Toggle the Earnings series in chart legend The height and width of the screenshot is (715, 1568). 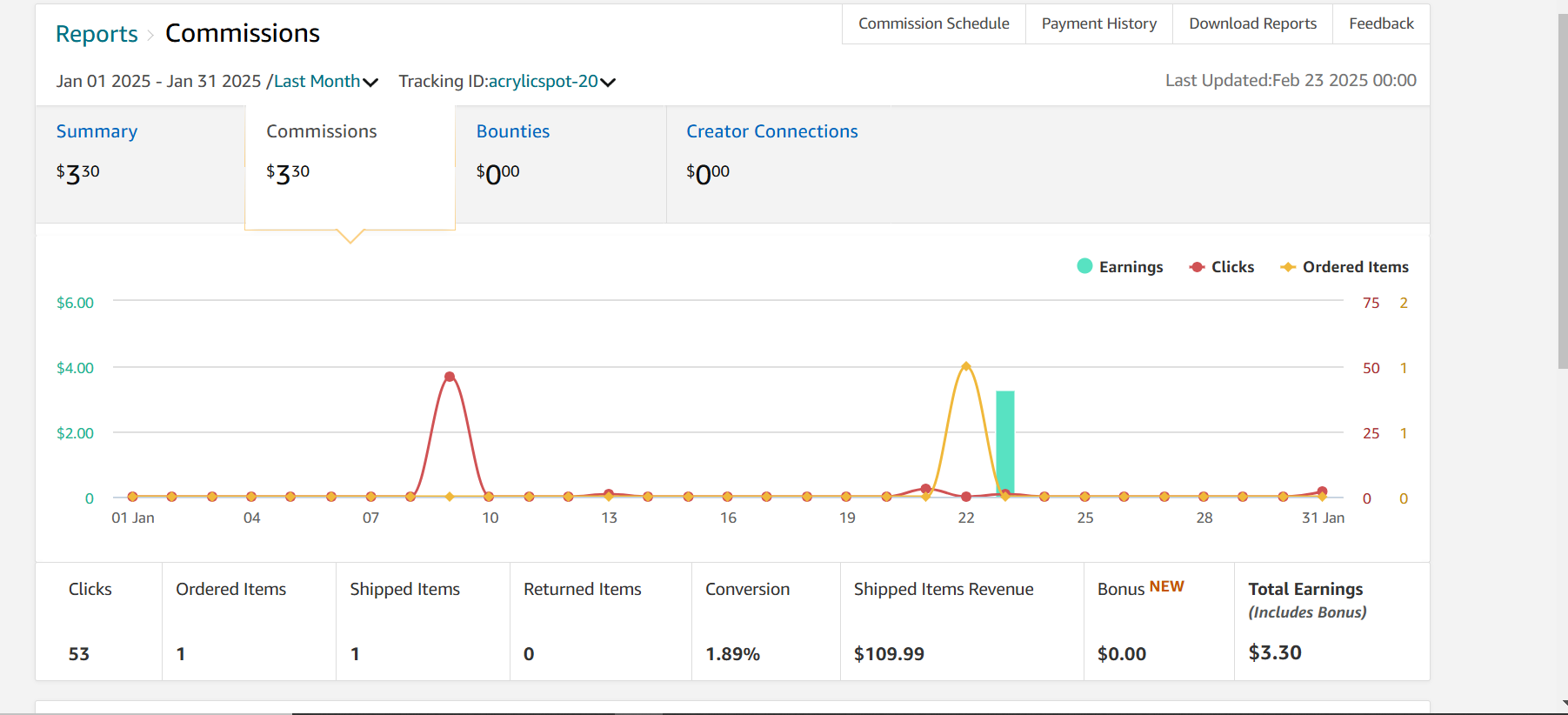[x=1120, y=267]
